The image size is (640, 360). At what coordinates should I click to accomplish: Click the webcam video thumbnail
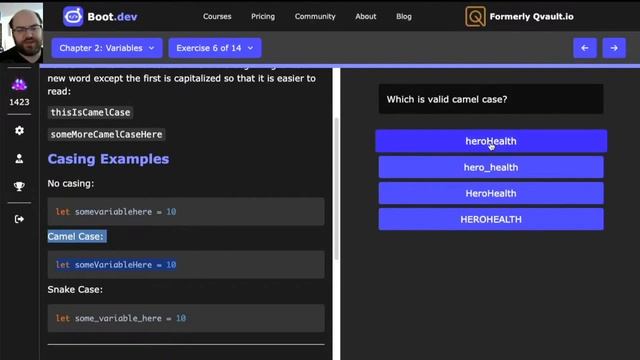(x=21, y=32)
